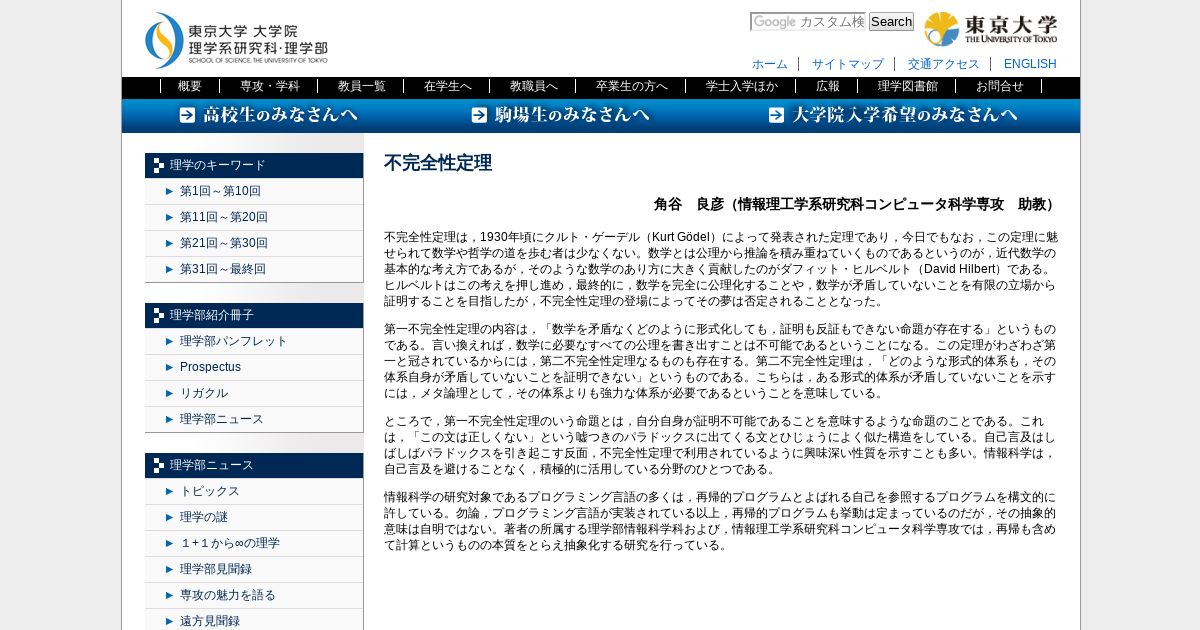Open サイトマップ link
This screenshot has height=630, width=1200.
(848, 64)
